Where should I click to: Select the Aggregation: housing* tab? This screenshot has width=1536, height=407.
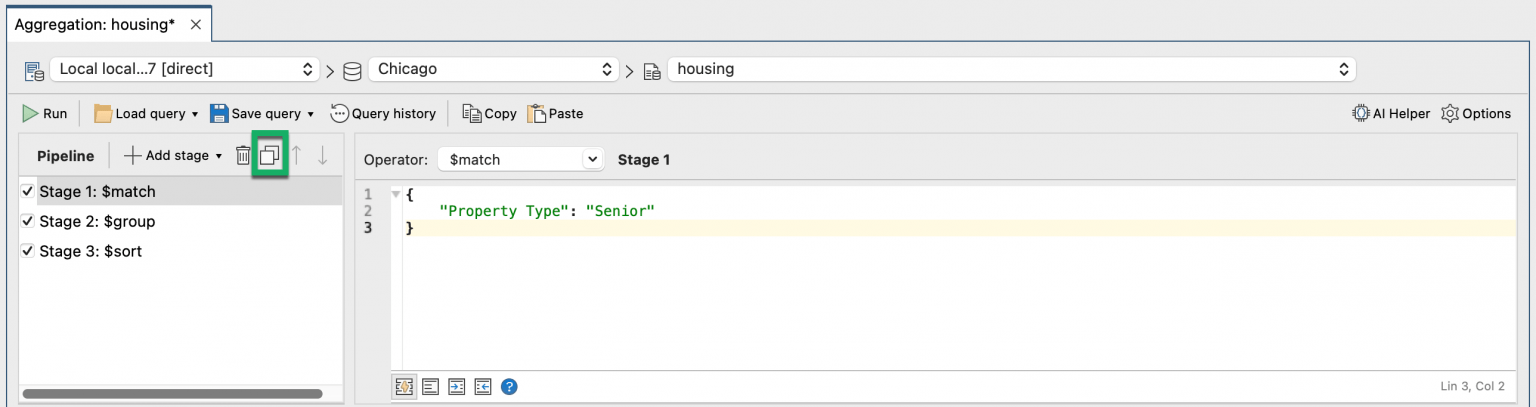94,25
